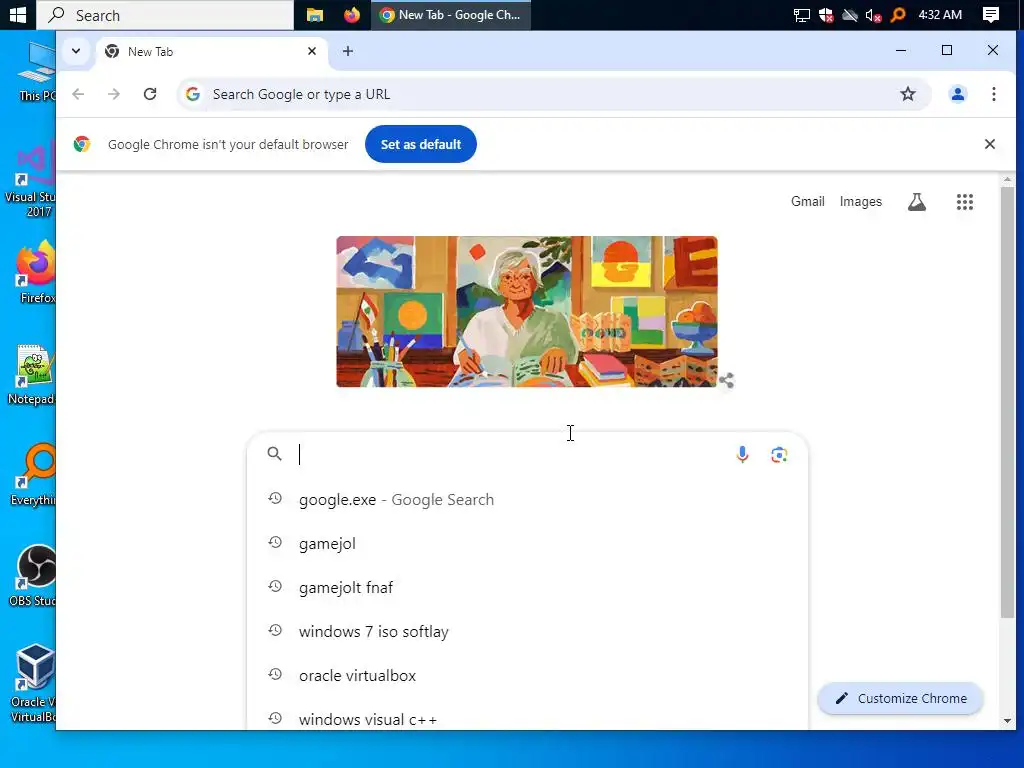Bookmark this tab with the star icon
Screen dimensions: 1024x768
click(x=908, y=94)
